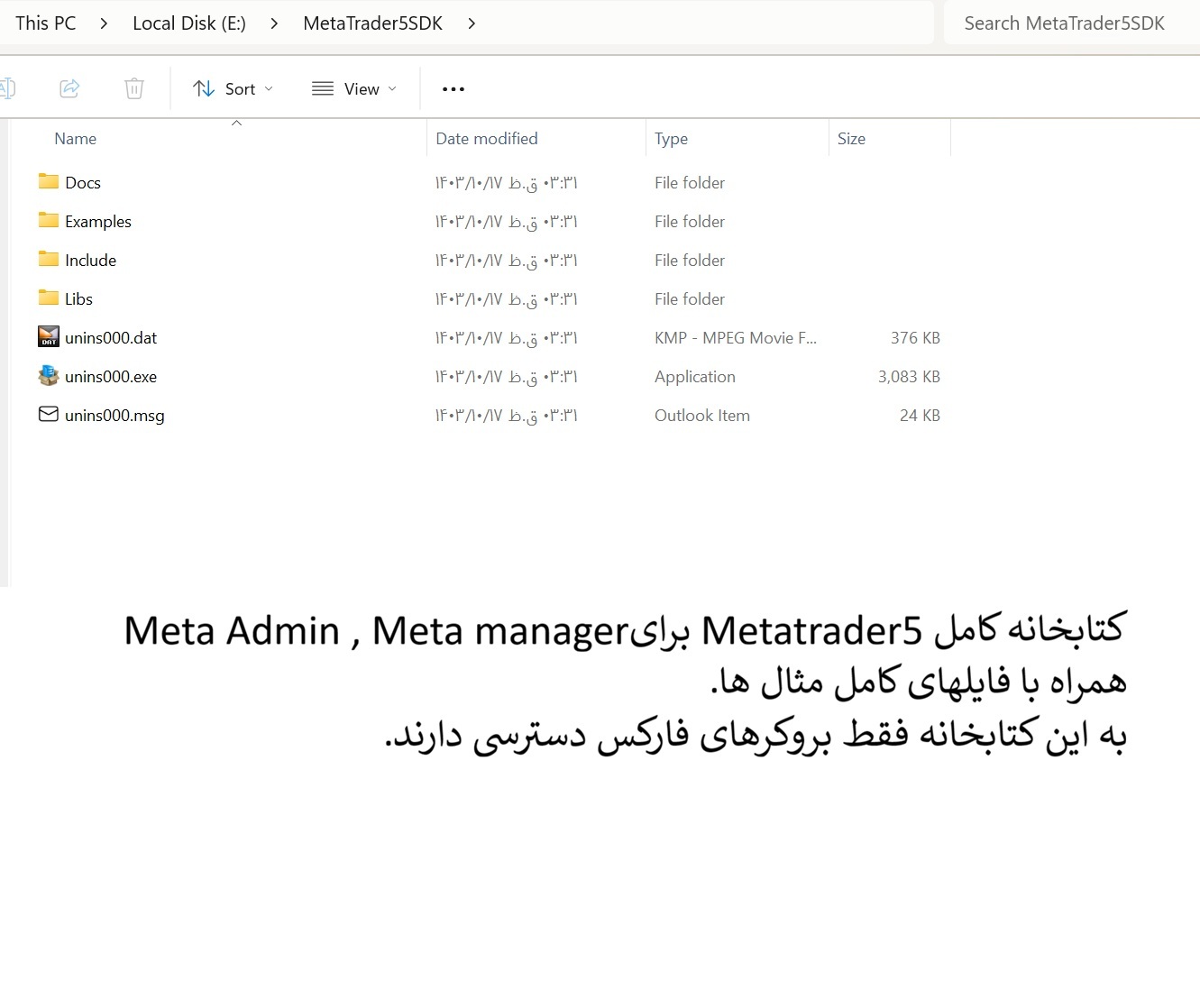Click the date modified of unins000.dat
This screenshot has height=1008, width=1200.
tap(507, 337)
